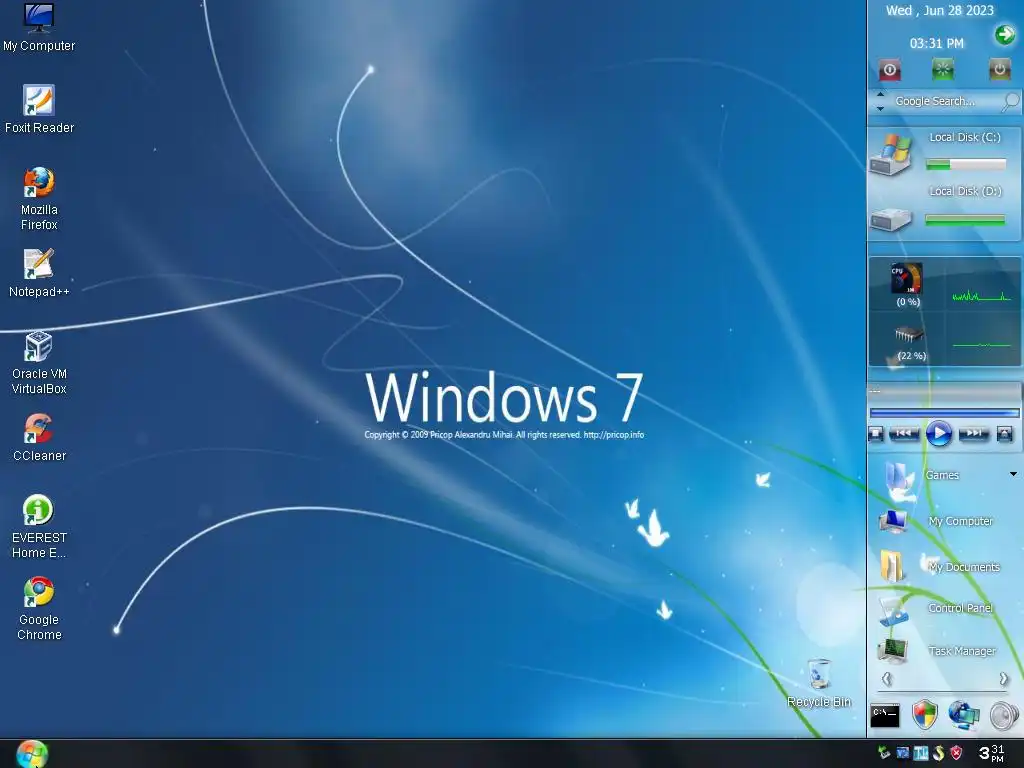Image resolution: width=1024 pixels, height=768 pixels.
Task: Click the sidebar date Wed, Jun 28 2023
Action: click(x=939, y=10)
